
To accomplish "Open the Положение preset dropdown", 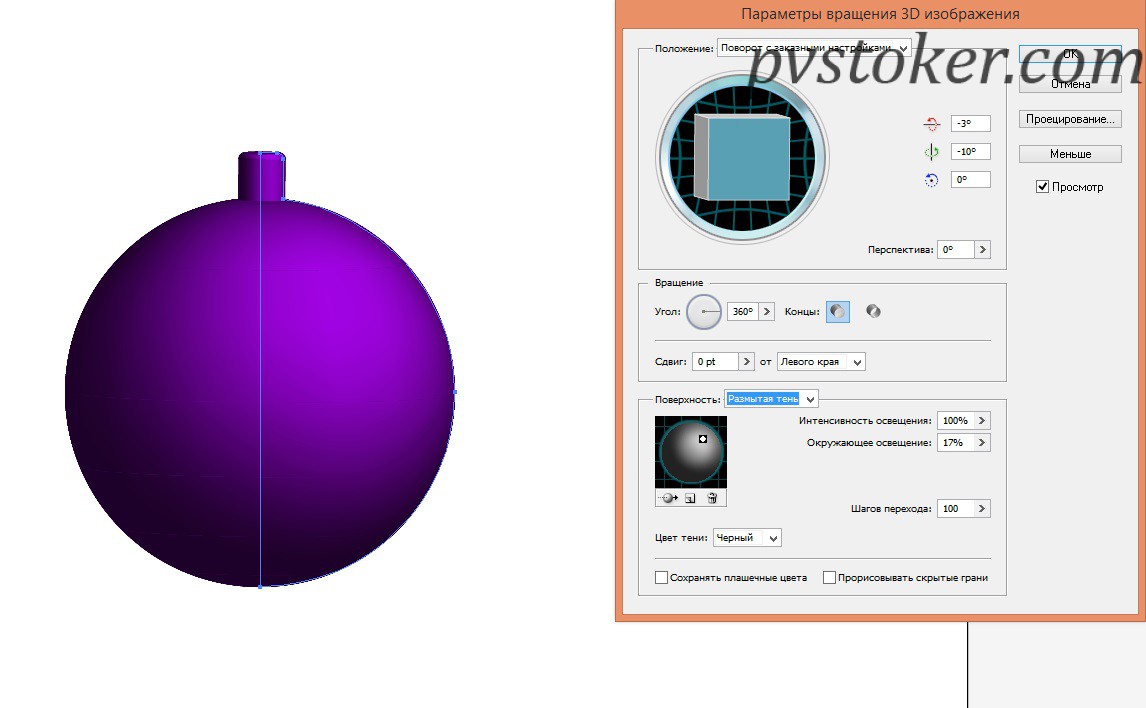I will (x=814, y=48).
